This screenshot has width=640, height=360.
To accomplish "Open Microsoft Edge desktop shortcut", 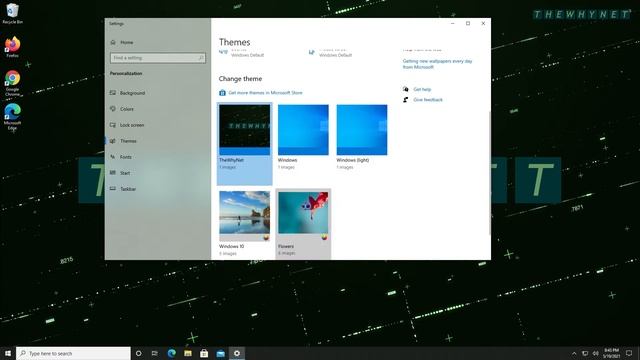I will tap(12, 117).
